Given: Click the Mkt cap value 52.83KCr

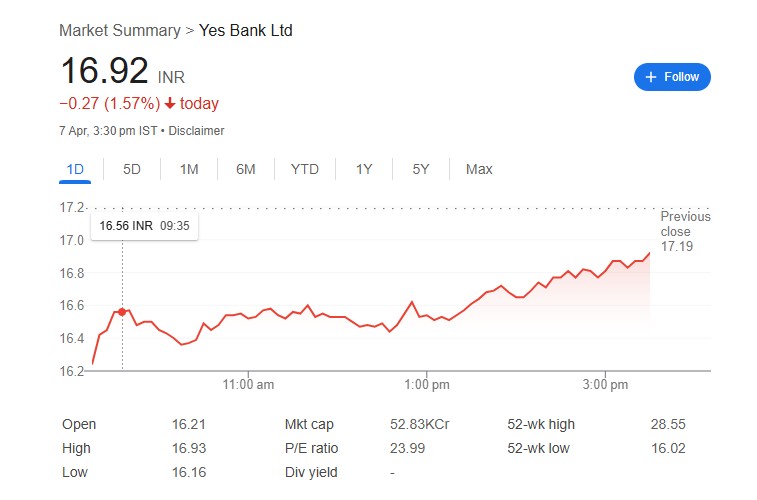Looking at the screenshot, I should point(420,424).
